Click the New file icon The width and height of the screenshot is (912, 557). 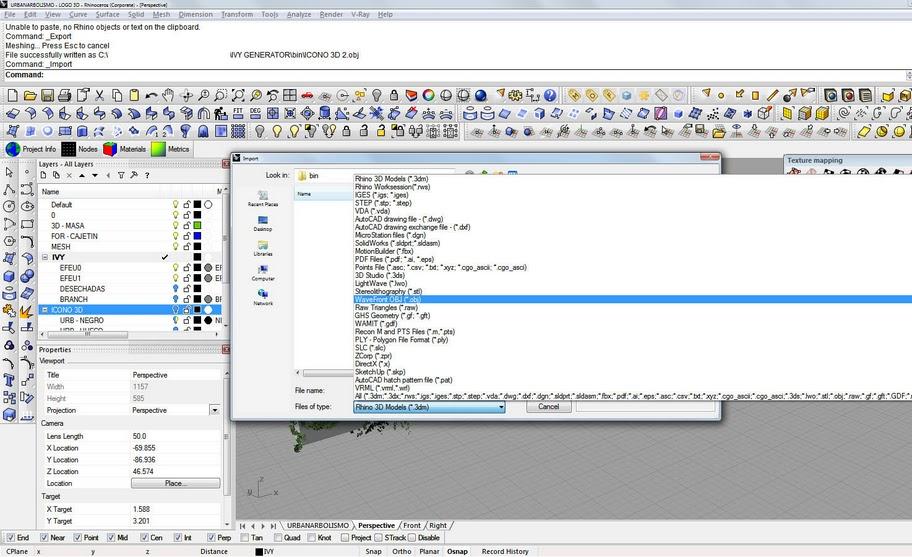[12, 95]
